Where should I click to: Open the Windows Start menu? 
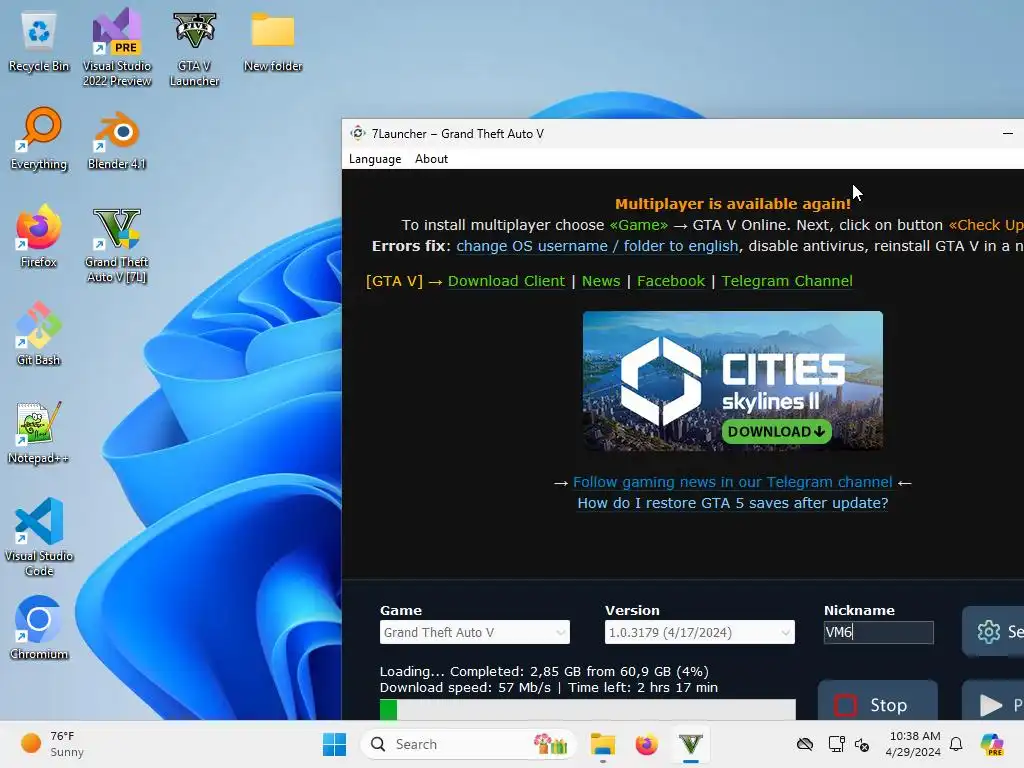pos(334,744)
